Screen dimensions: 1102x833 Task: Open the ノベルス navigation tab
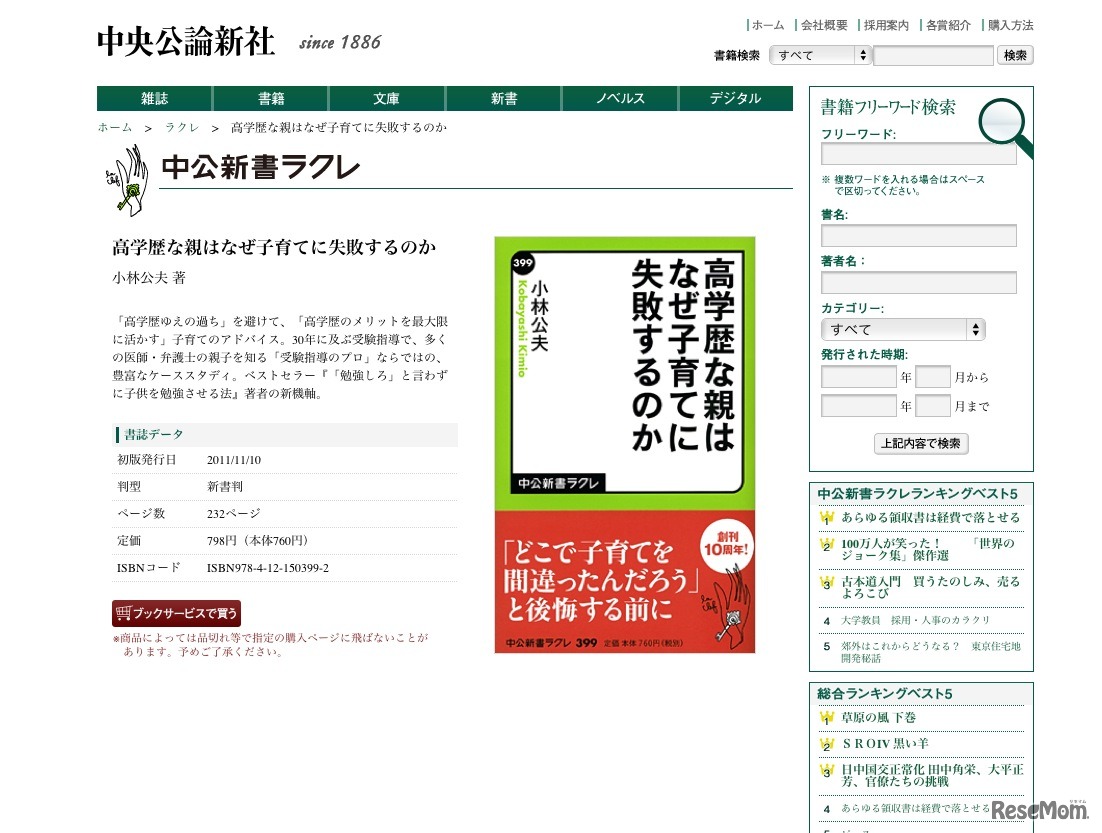pyautogui.click(x=620, y=98)
